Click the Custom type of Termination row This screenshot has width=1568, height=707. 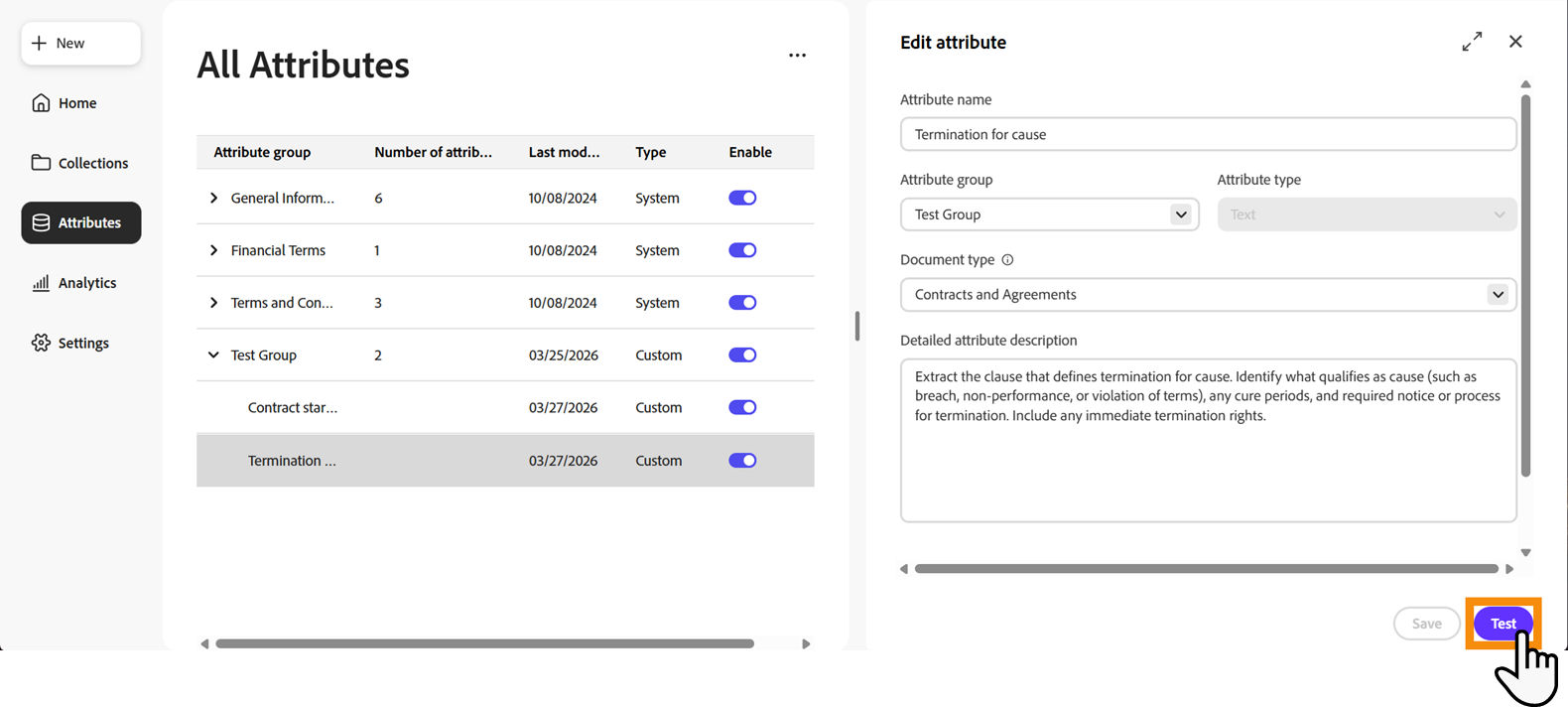coord(659,461)
